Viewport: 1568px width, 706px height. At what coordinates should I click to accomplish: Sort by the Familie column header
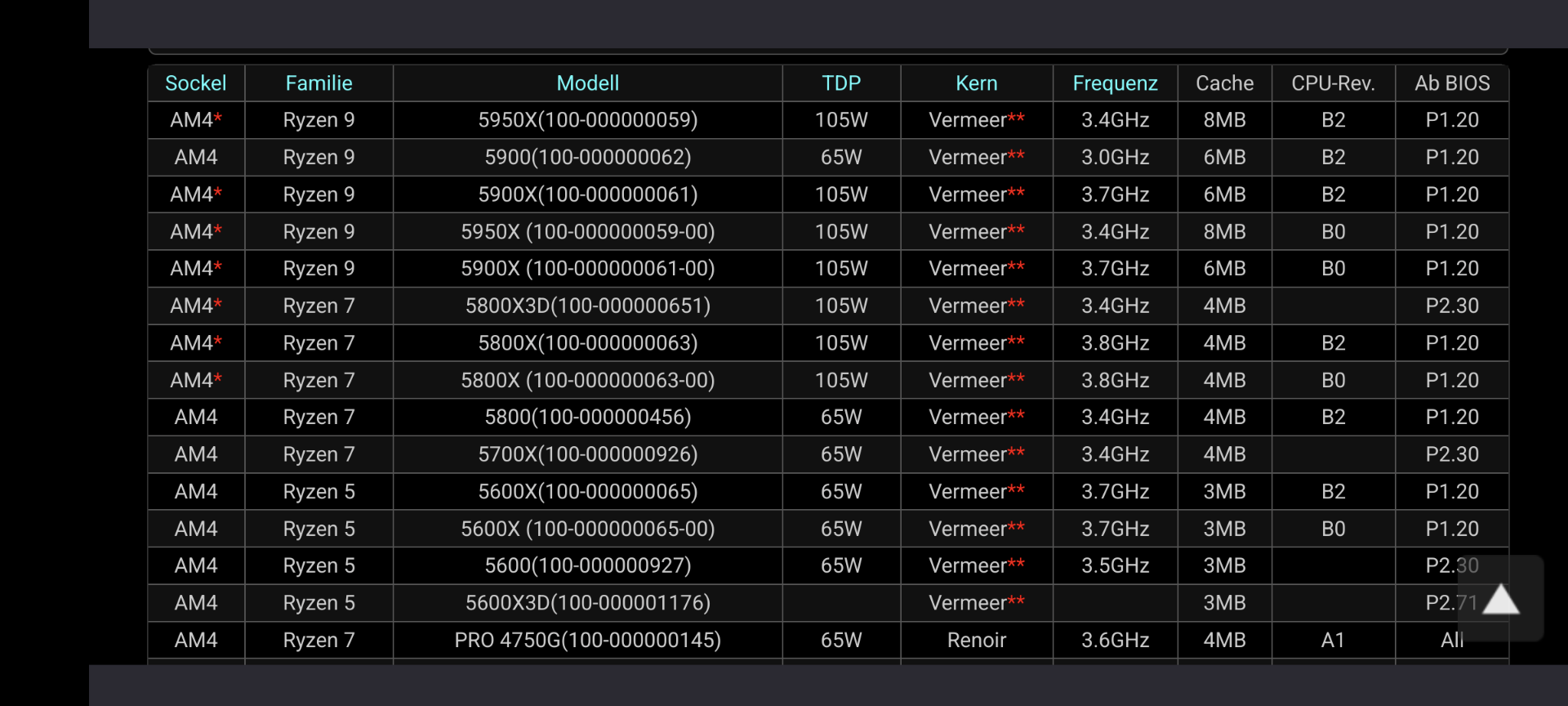318,83
